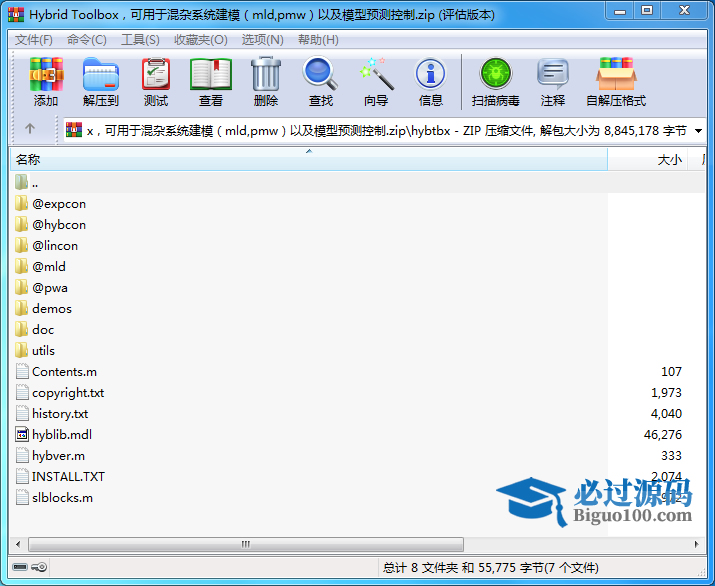
Task: Select the demos folder icon
Action: click(x=21, y=309)
